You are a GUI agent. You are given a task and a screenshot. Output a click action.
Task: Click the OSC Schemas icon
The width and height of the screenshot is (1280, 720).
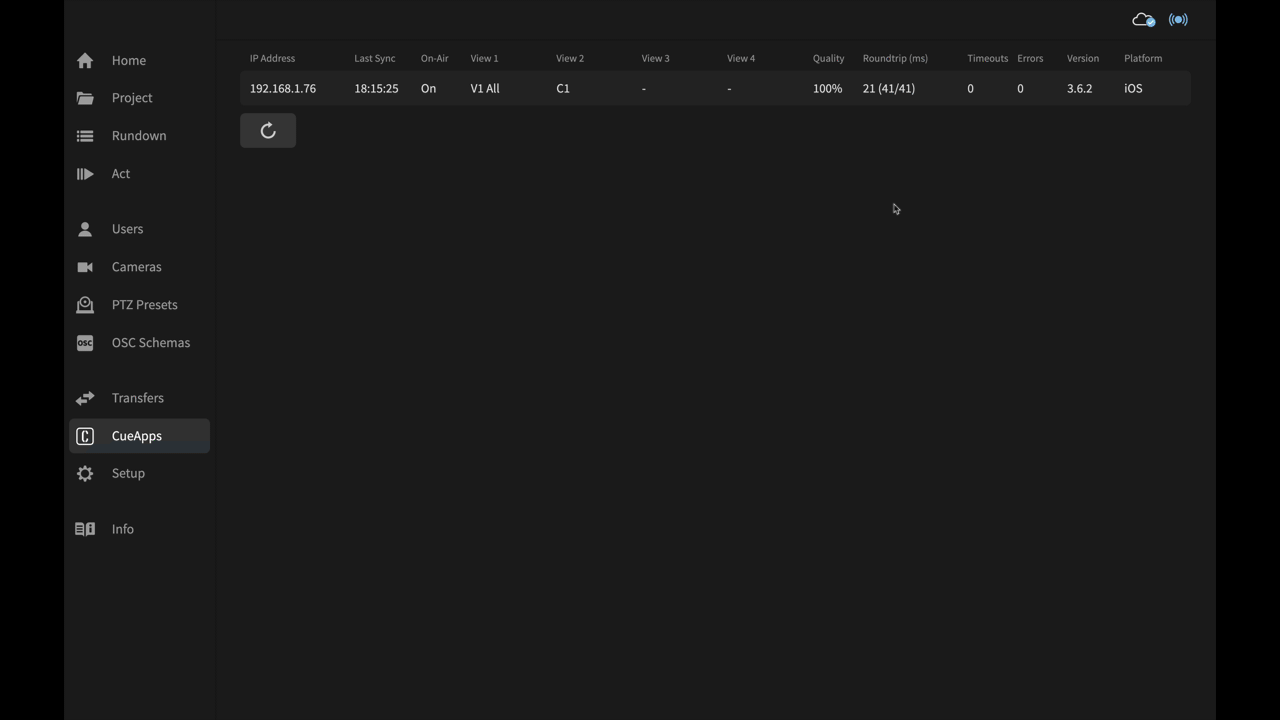(x=85, y=343)
